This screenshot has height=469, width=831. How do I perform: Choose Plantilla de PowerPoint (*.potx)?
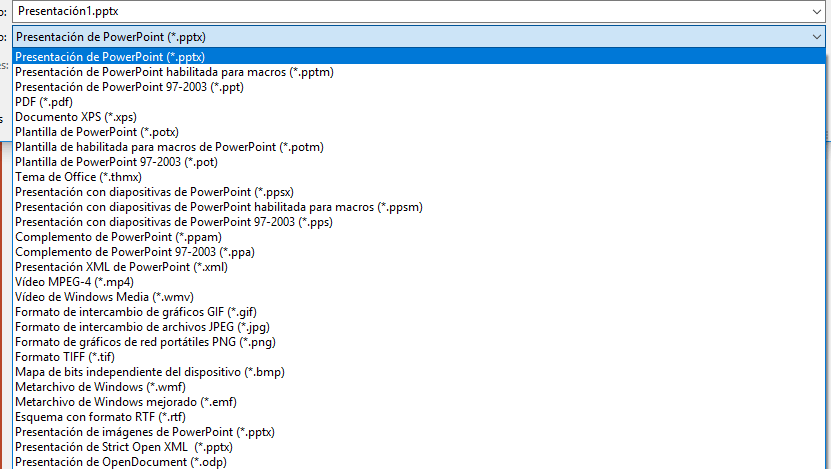[419, 132]
